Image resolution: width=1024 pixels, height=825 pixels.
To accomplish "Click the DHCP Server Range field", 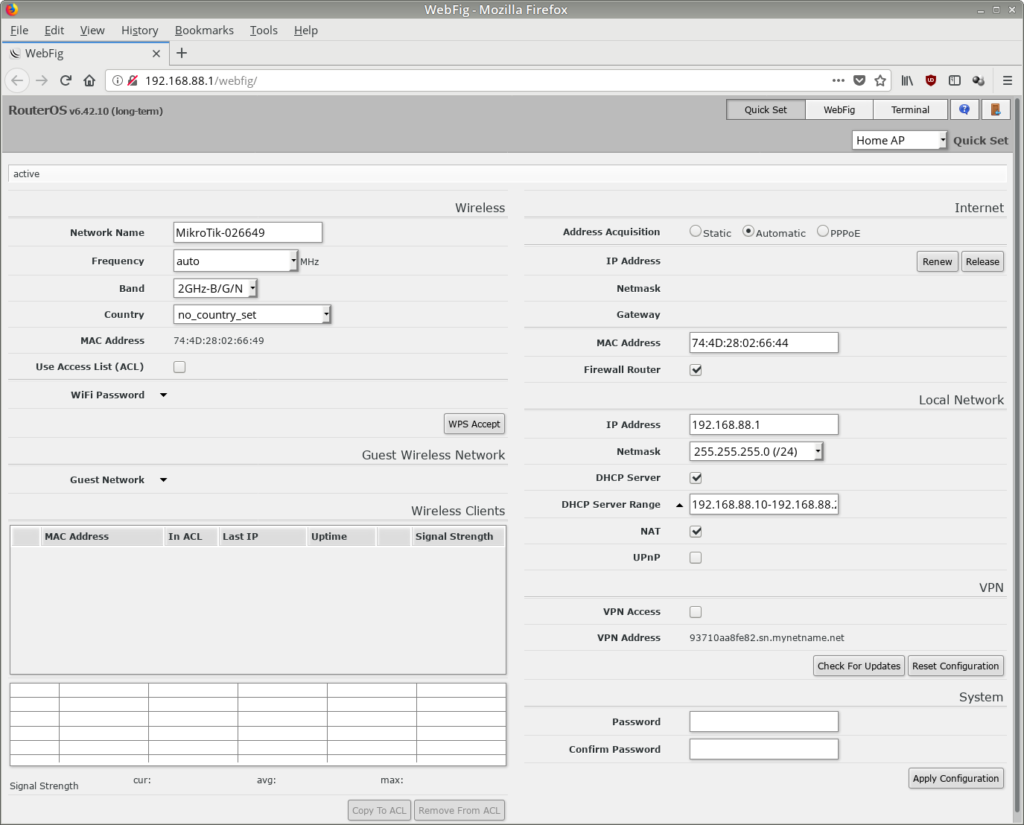I will [x=763, y=504].
